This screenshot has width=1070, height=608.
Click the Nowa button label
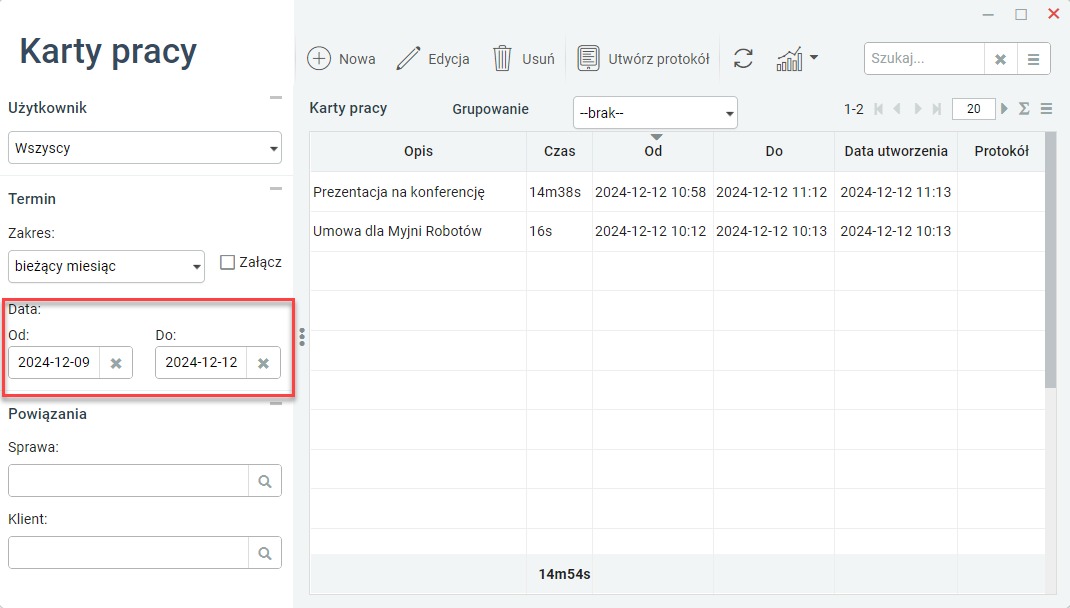pos(357,59)
